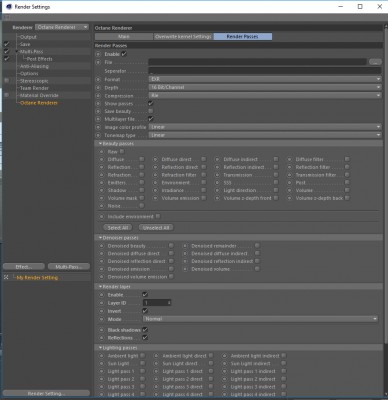Open the Renderer Octane Renderer dropdown
Screen dimensions: 388x400
(62, 27)
